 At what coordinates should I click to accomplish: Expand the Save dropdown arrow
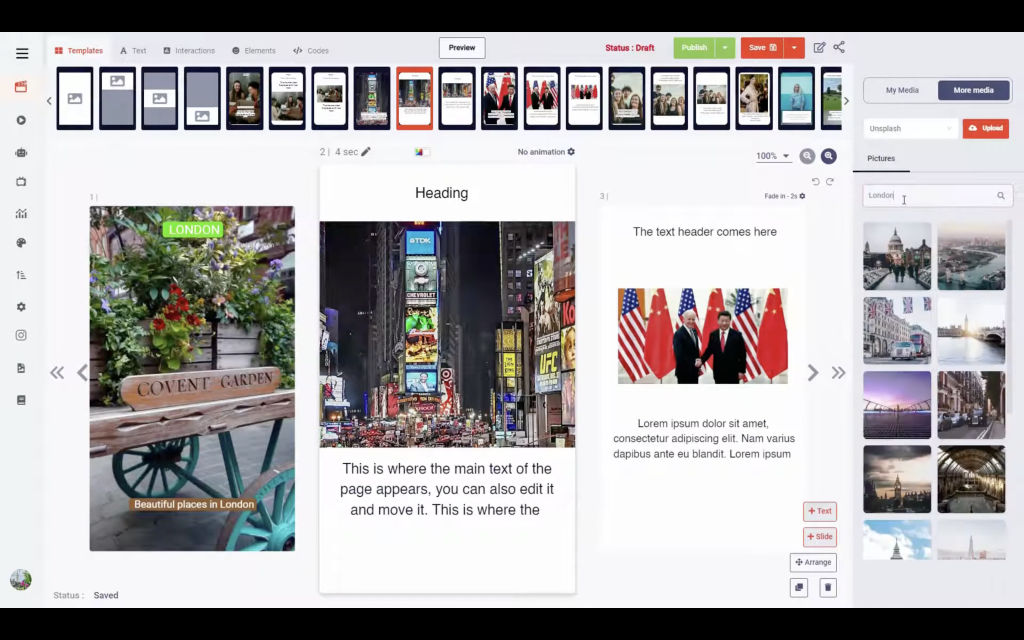pos(794,48)
